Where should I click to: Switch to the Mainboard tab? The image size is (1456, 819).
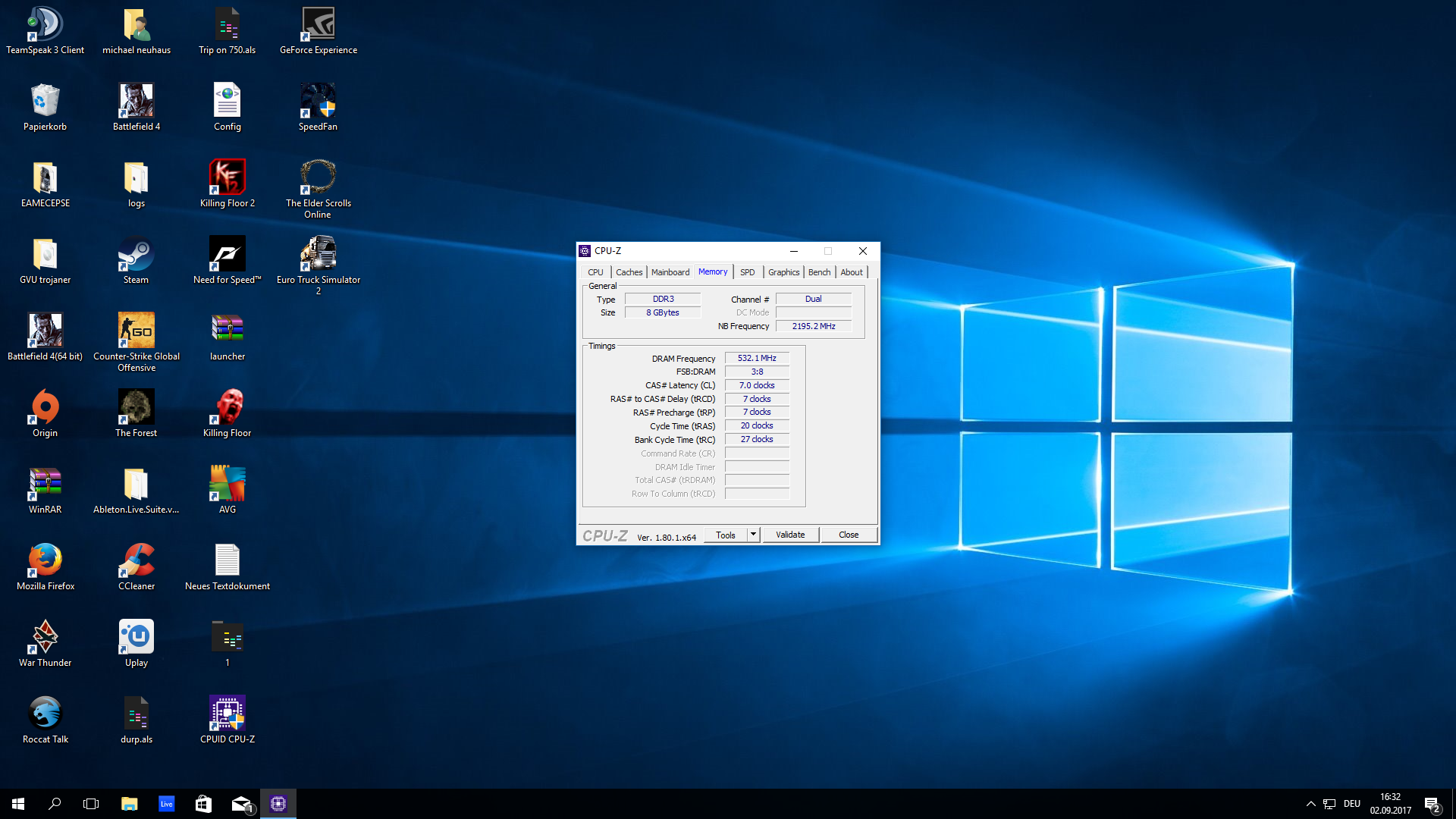point(670,272)
